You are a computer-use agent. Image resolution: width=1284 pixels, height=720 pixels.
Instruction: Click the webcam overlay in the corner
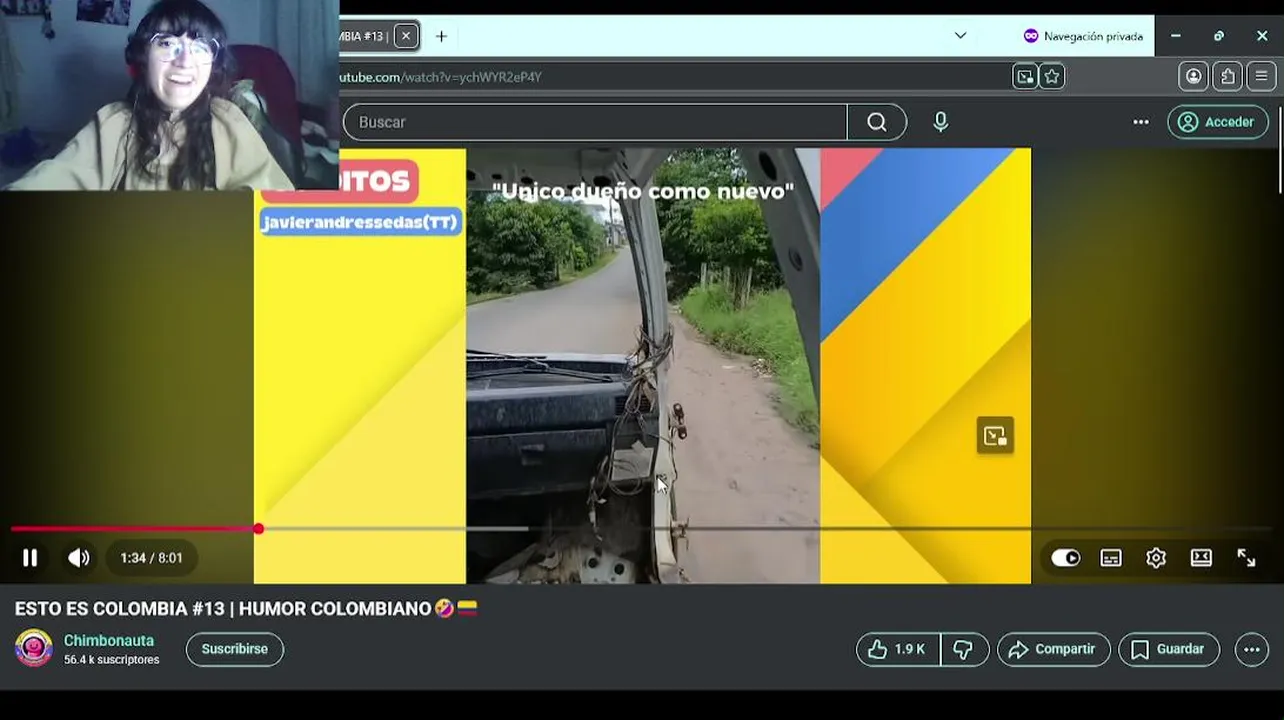click(170, 95)
